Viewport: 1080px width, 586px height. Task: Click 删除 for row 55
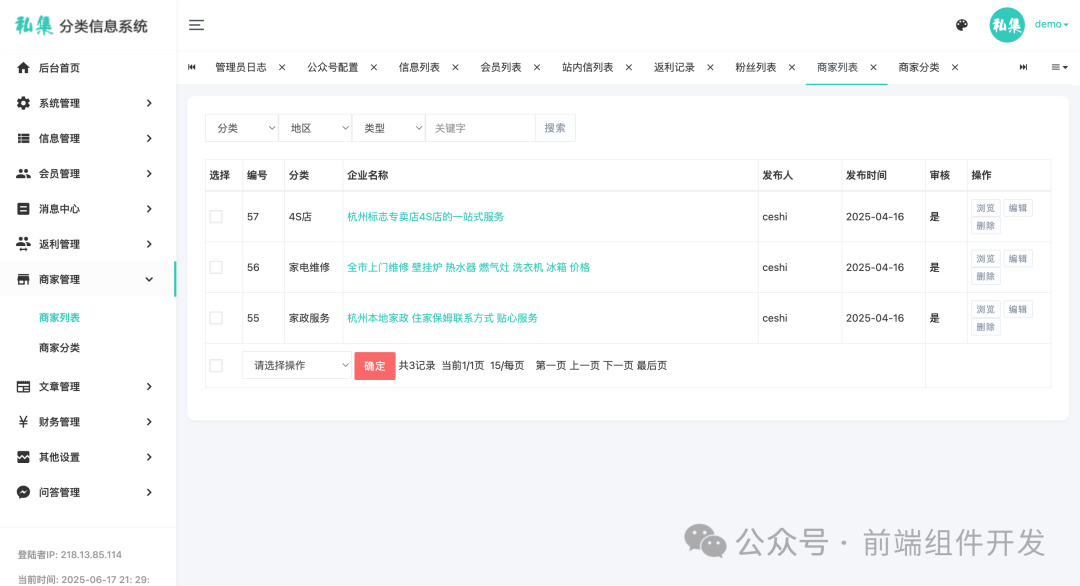986,327
